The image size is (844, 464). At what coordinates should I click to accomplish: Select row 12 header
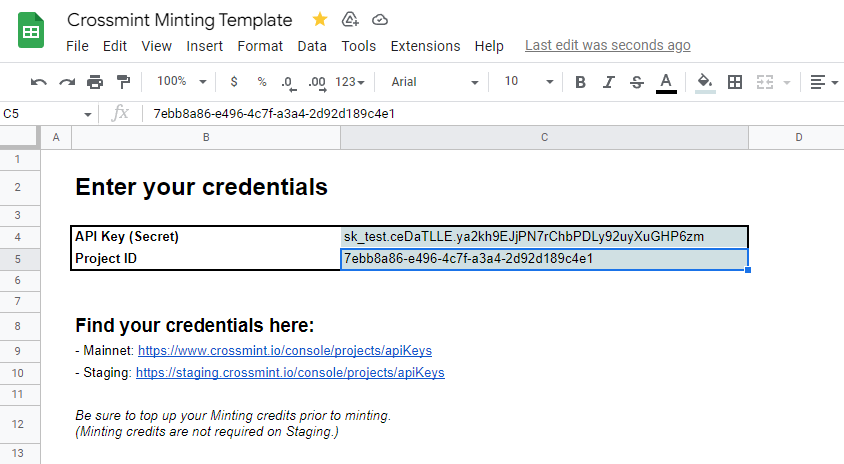click(x=18, y=424)
